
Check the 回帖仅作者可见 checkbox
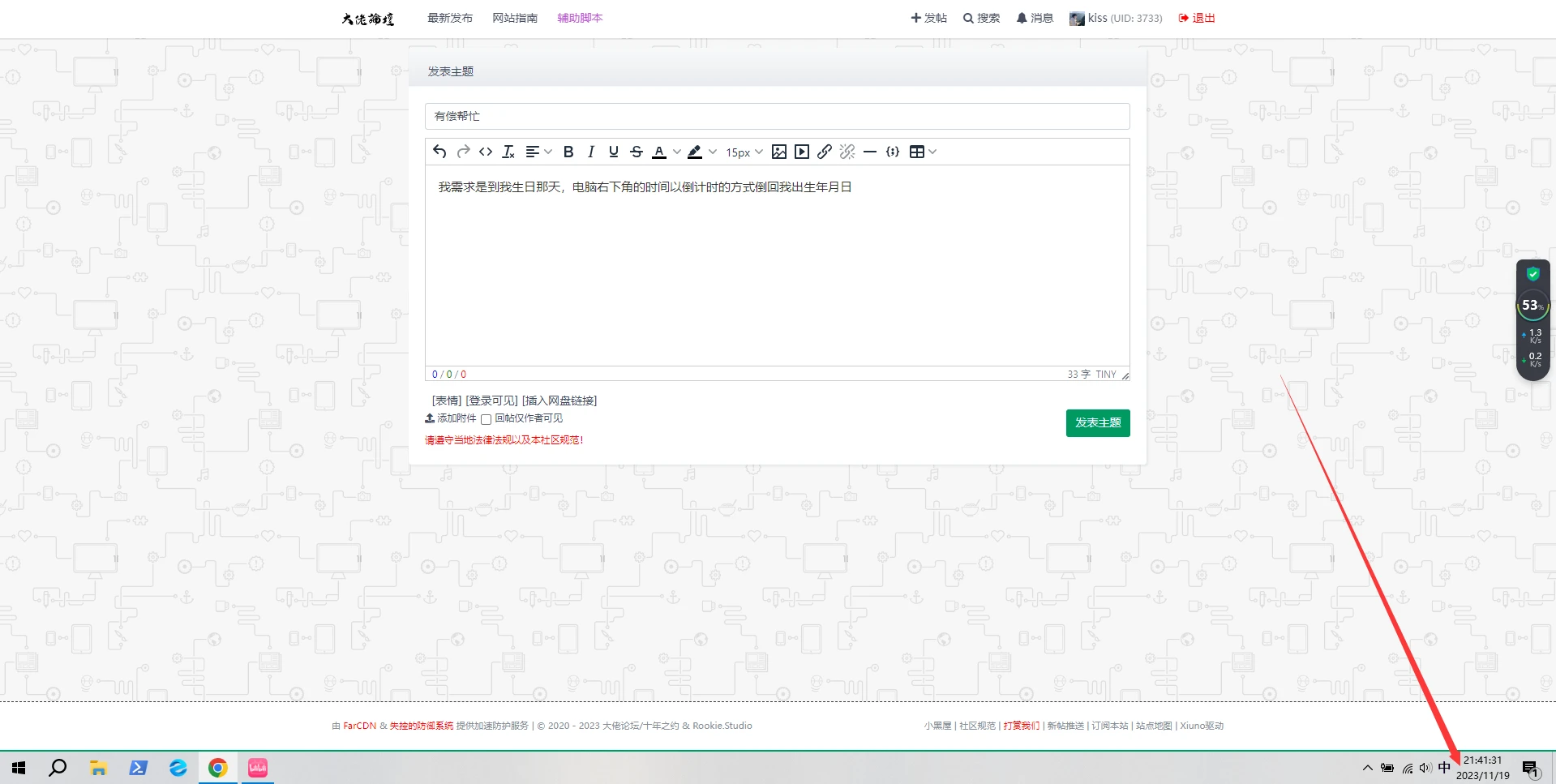(x=487, y=419)
